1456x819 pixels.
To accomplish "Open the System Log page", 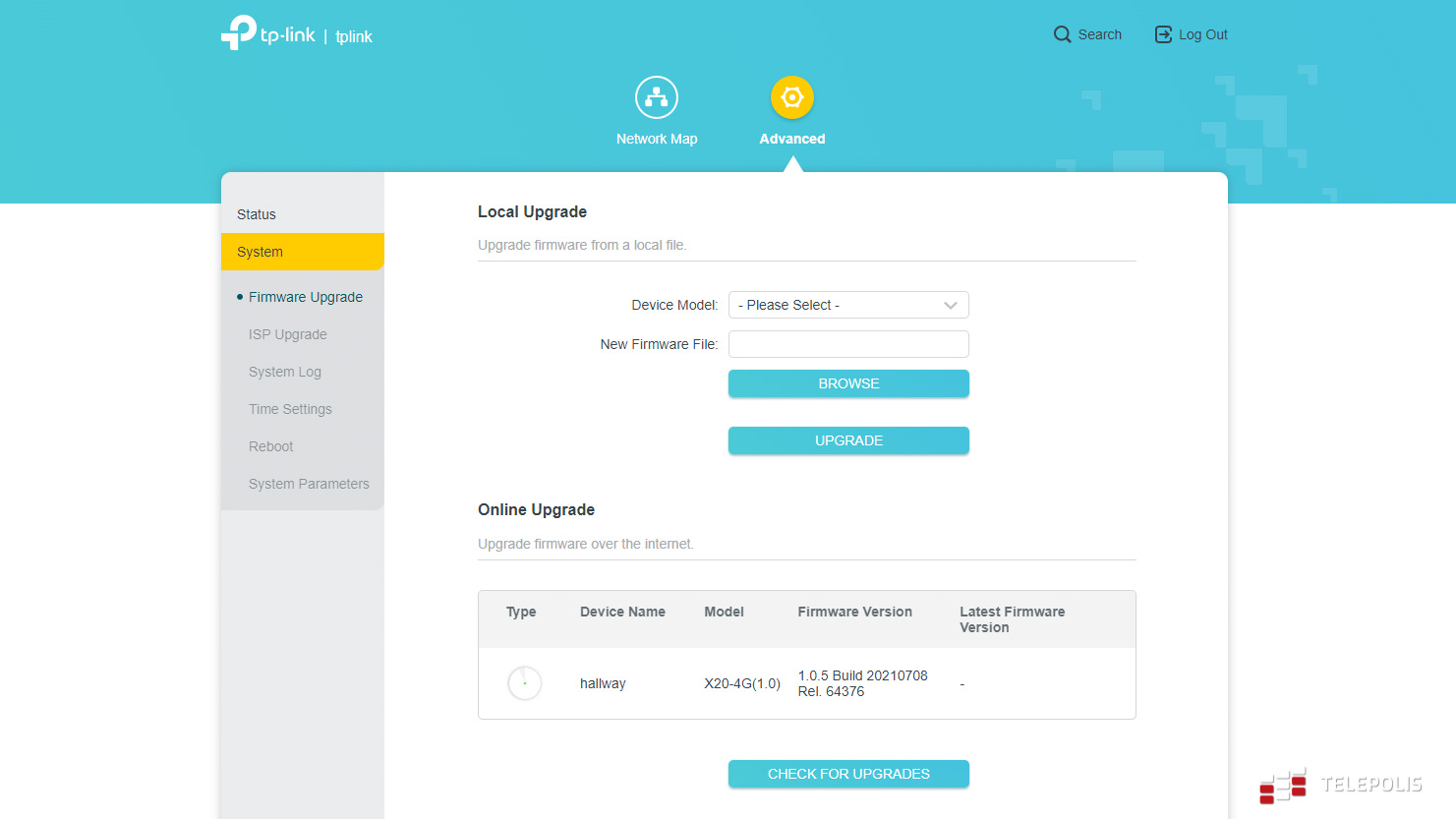I will pyautogui.click(x=285, y=372).
